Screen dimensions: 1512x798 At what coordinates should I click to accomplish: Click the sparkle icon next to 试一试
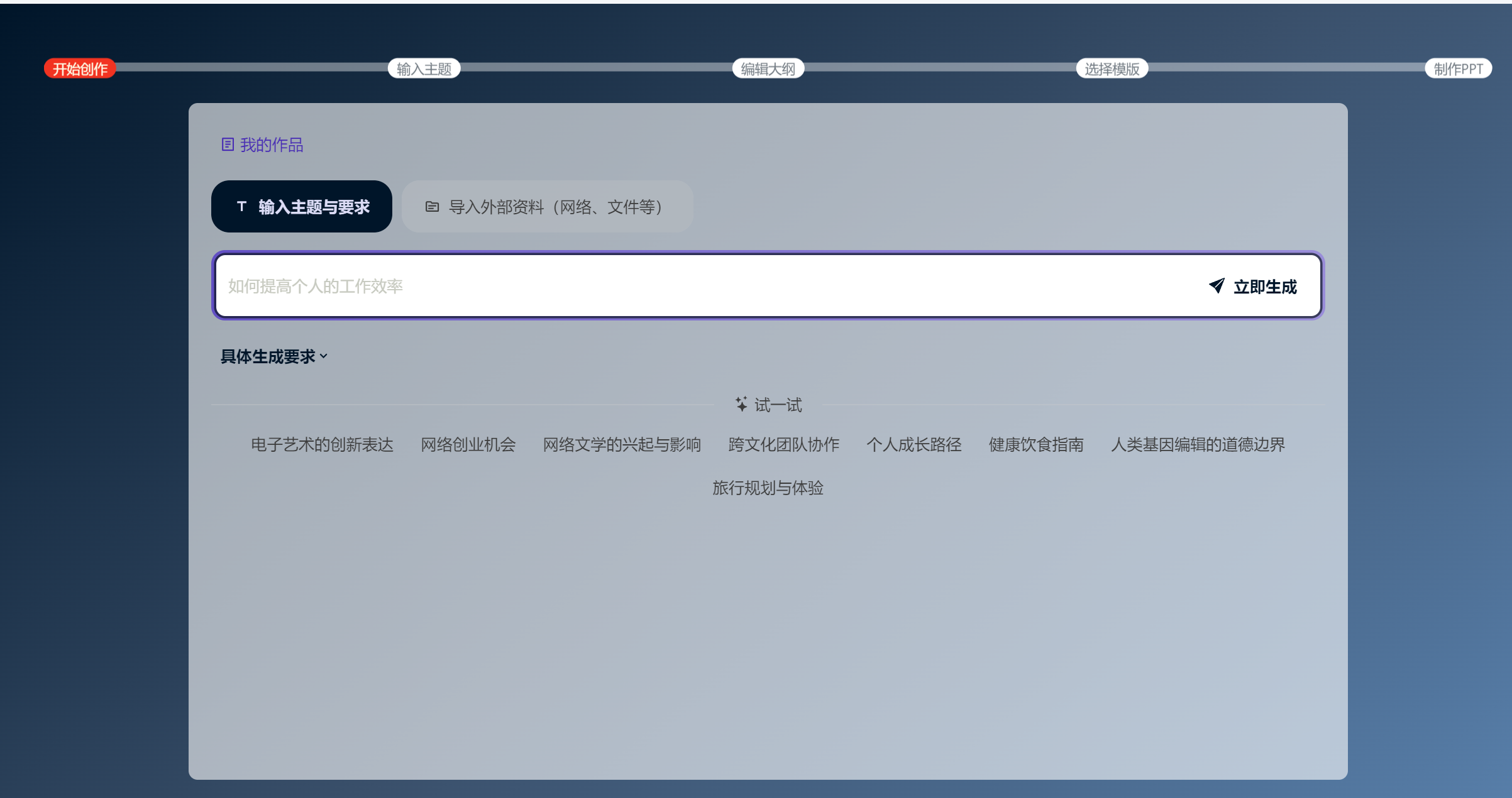(x=742, y=404)
